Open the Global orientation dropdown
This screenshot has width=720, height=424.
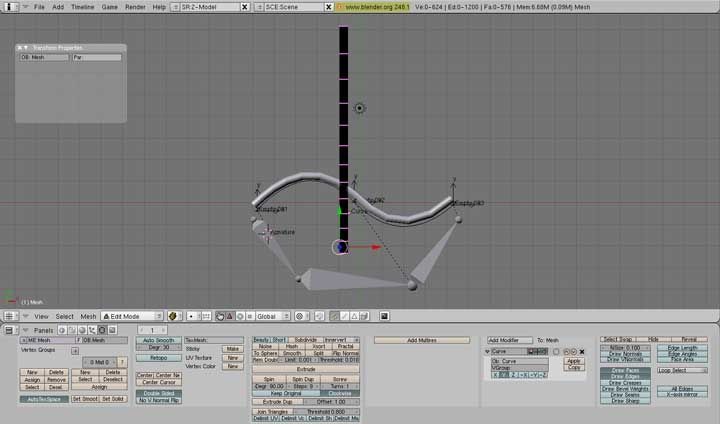[273, 316]
